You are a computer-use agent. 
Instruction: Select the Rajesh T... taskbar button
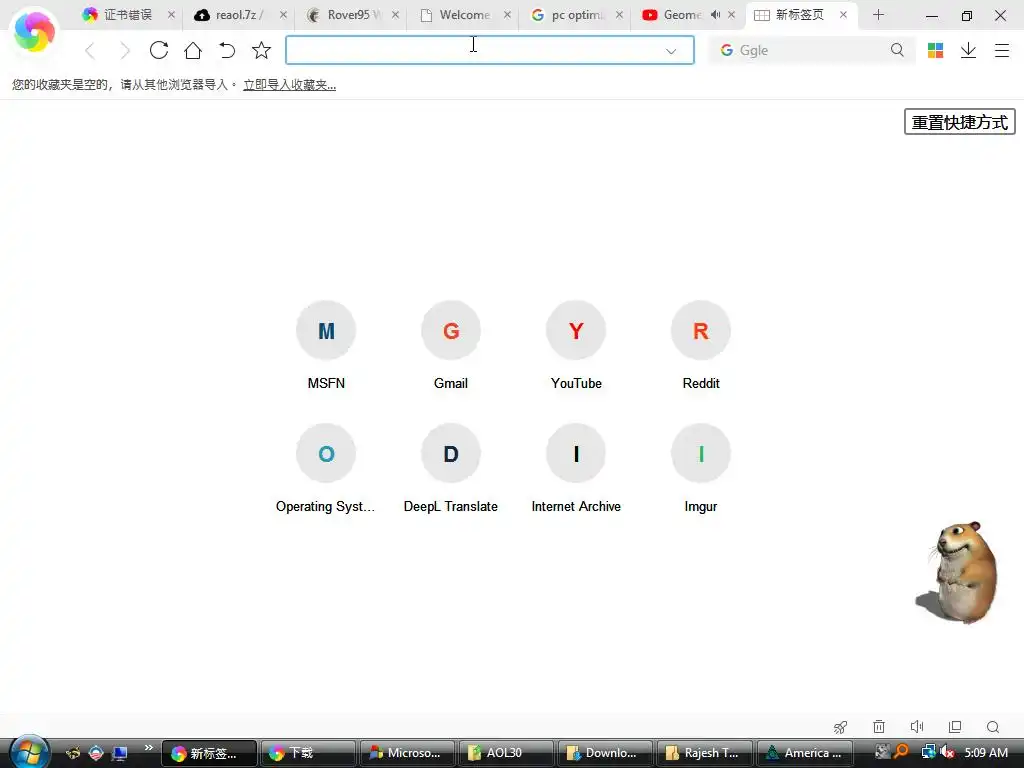[705, 753]
